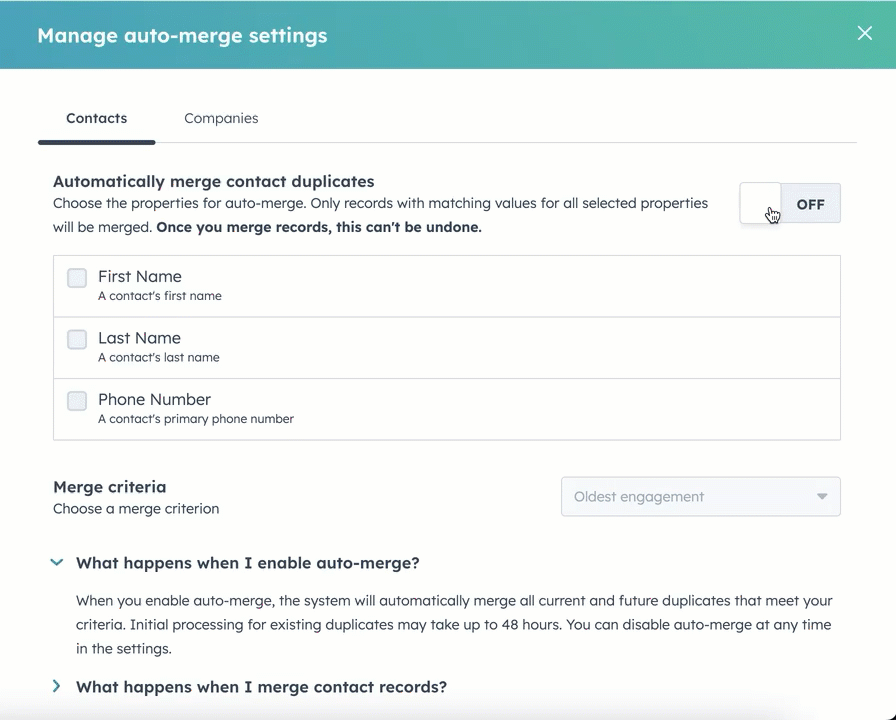Collapse the auto-merge explanation section chevron

57,562
